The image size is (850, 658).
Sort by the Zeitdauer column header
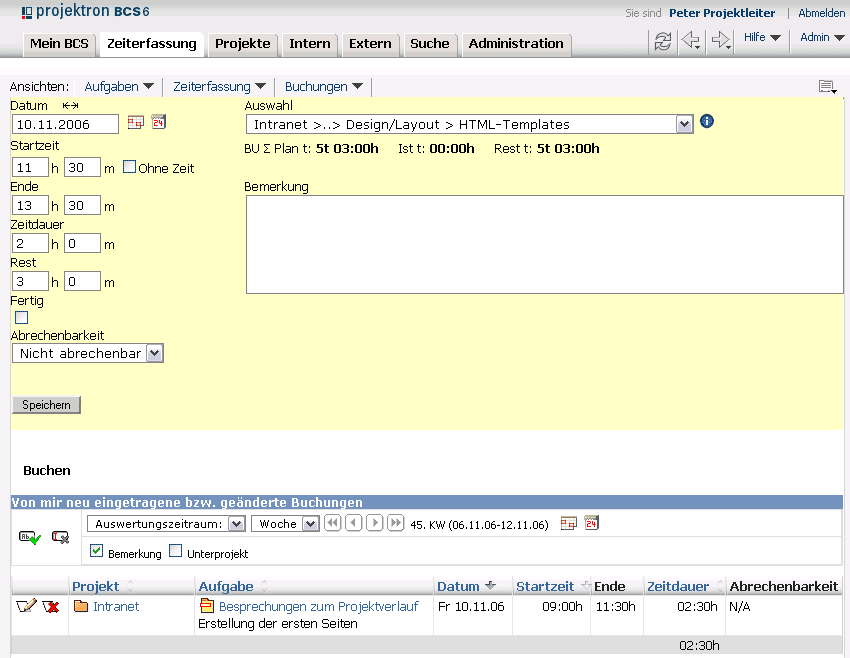click(678, 586)
